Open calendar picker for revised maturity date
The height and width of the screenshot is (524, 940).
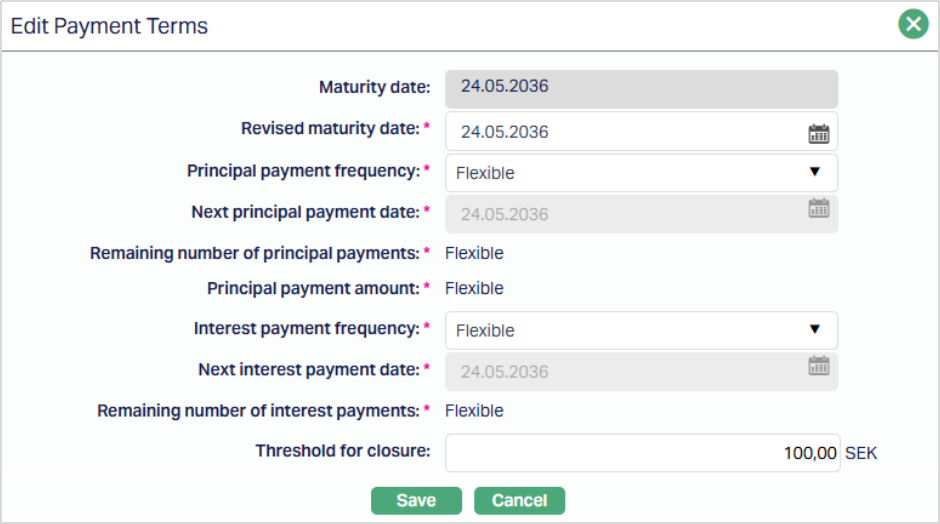coord(819,132)
